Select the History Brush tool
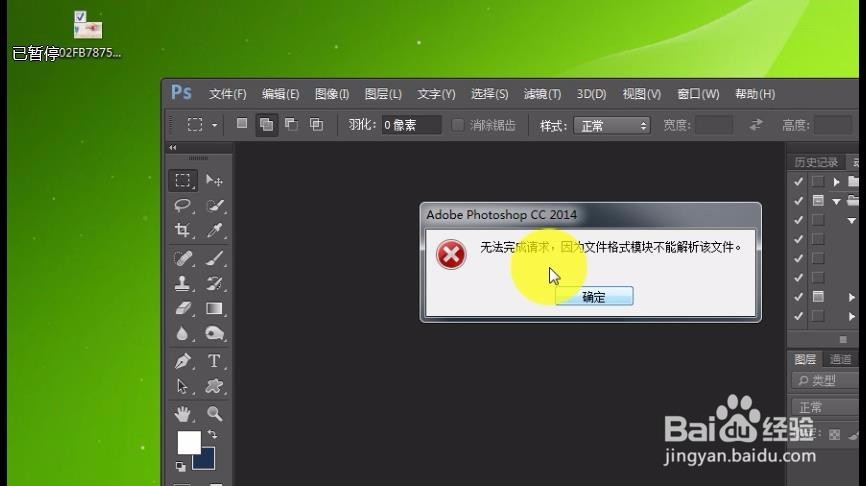This screenshot has height=486, width=866. click(214, 283)
